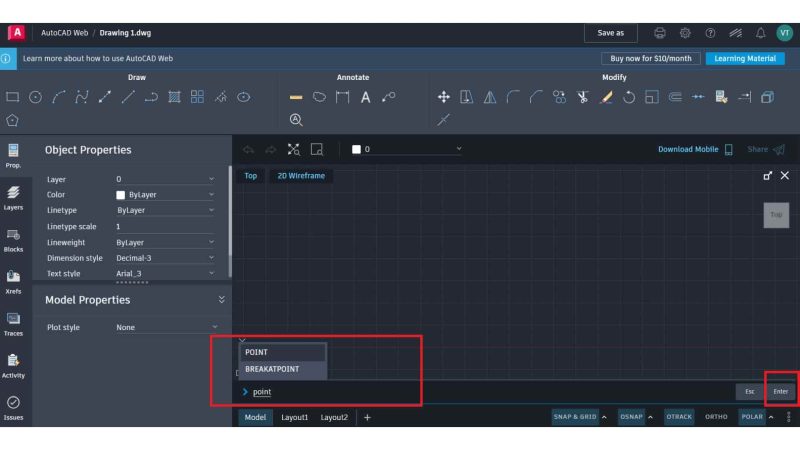Open the Xrefs panel

pyautogui.click(x=13, y=282)
